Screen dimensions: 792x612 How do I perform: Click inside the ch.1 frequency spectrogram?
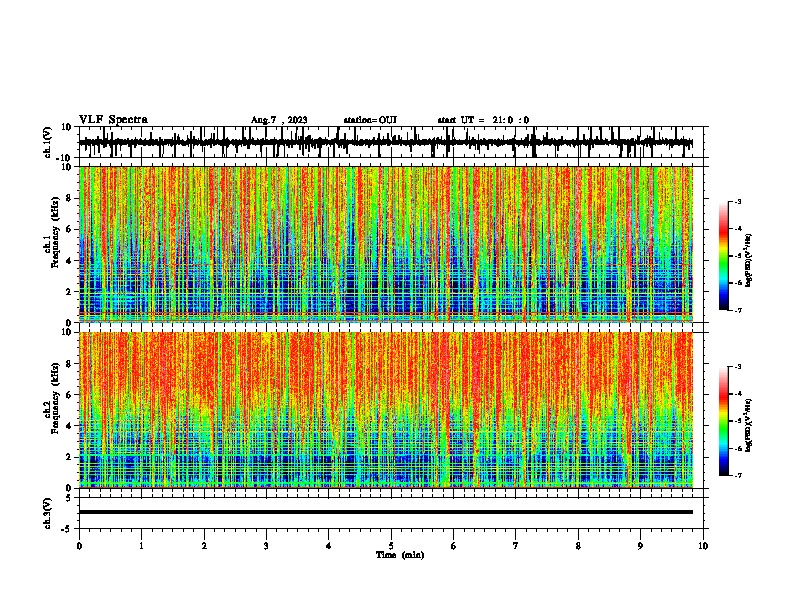pyautogui.click(x=385, y=244)
